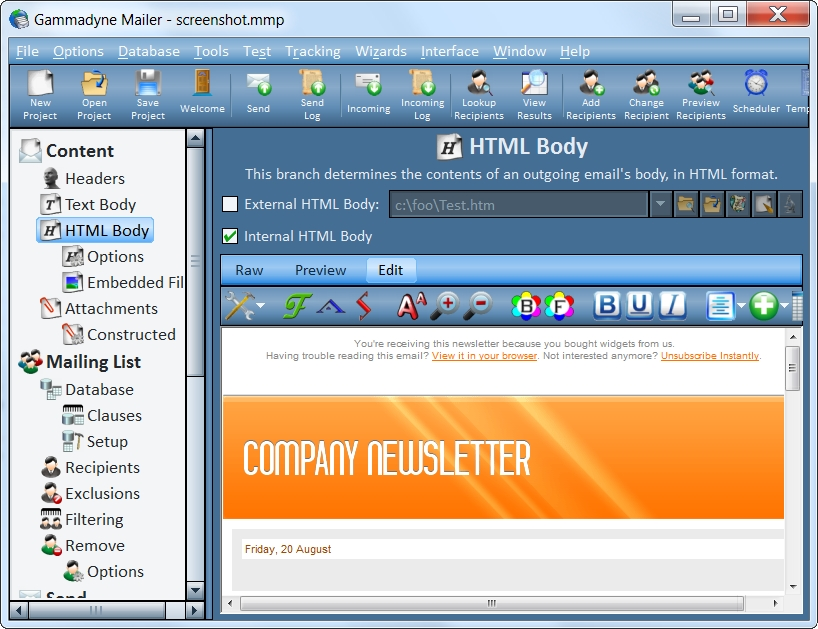Open View Results icon
The image size is (818, 629).
534,95
